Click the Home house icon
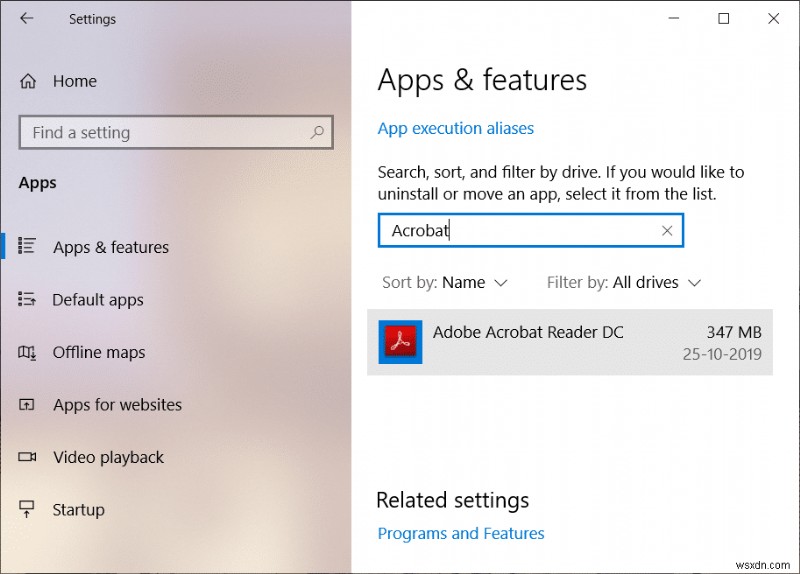Viewport: 800px width, 574px height. (x=28, y=81)
